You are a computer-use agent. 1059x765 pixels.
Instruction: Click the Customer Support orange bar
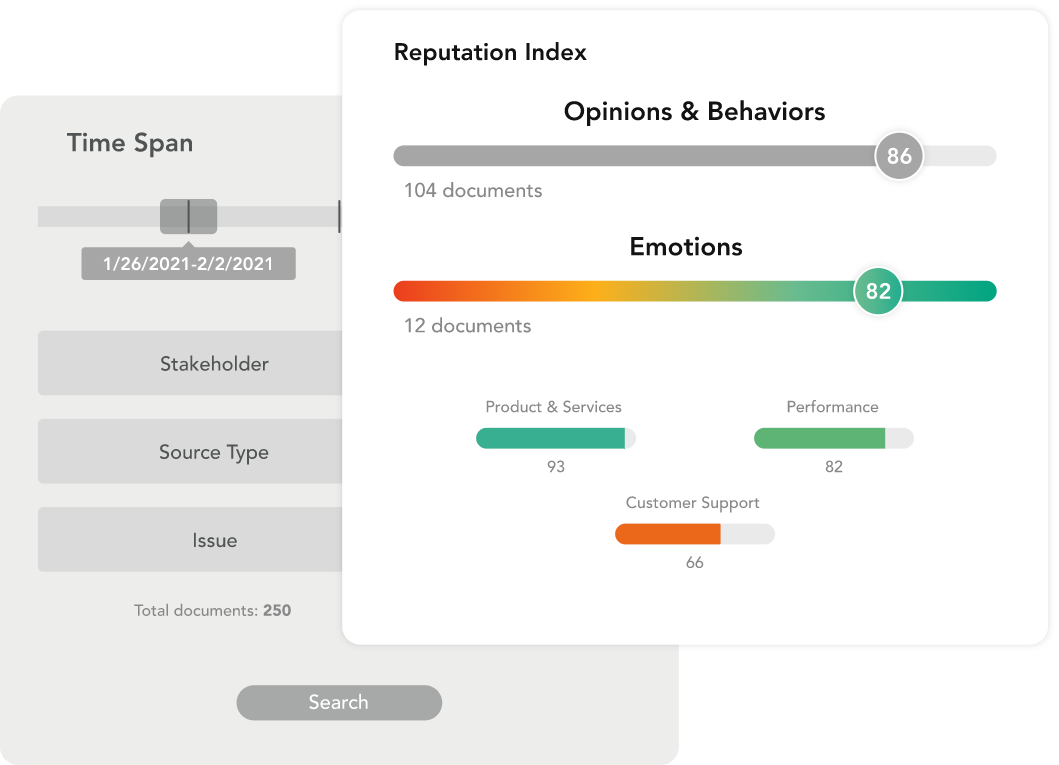pos(668,534)
